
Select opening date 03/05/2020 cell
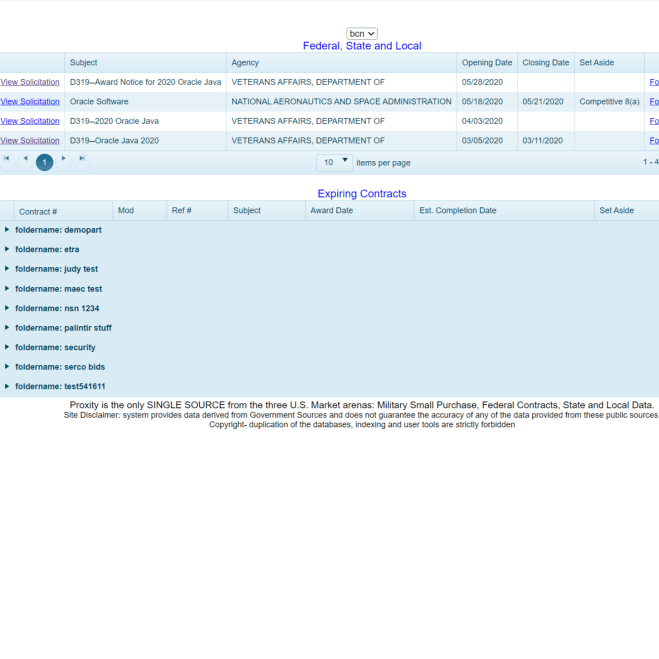(487, 141)
